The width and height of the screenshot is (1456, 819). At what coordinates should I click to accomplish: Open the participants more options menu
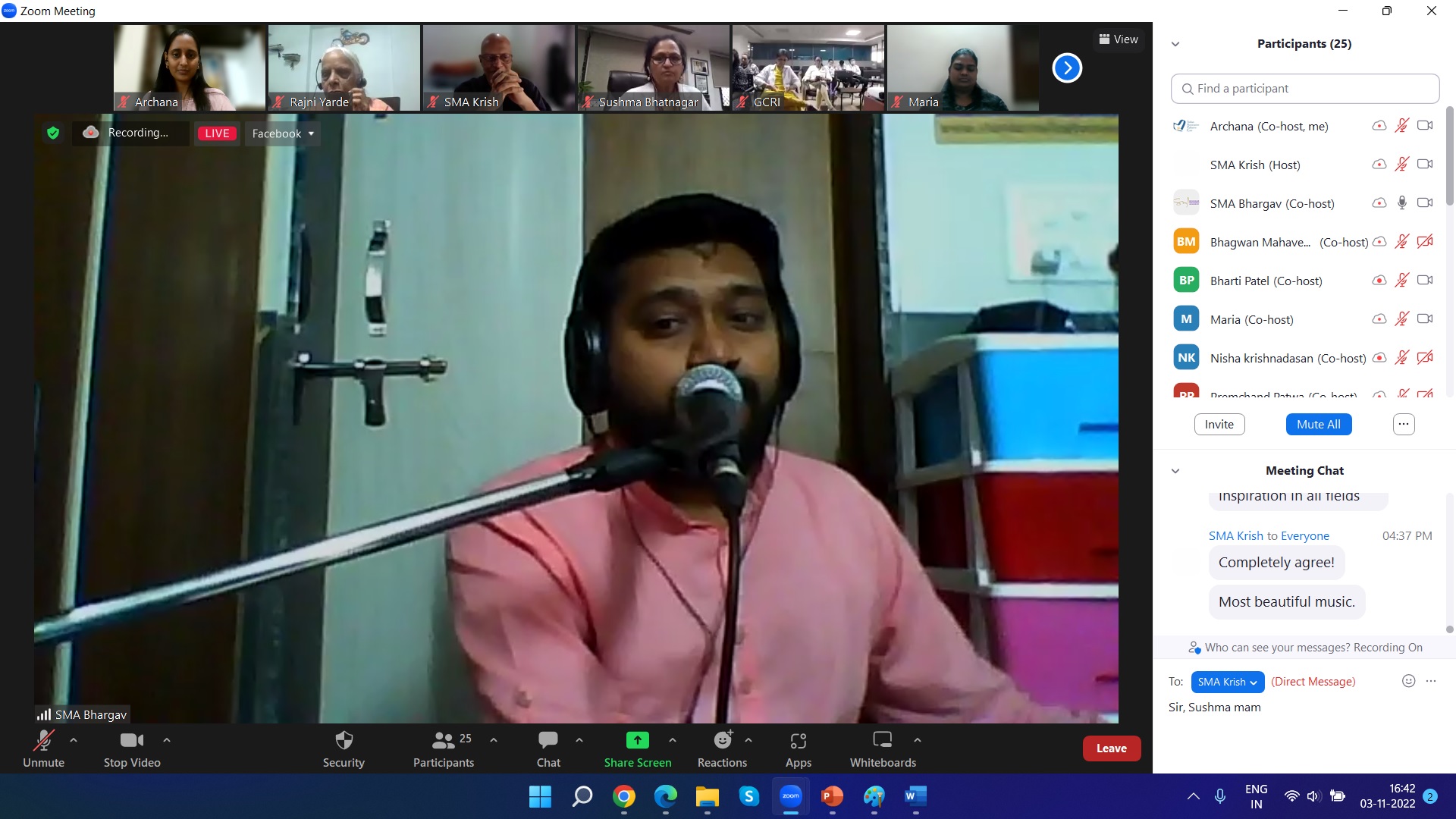pos(1403,425)
